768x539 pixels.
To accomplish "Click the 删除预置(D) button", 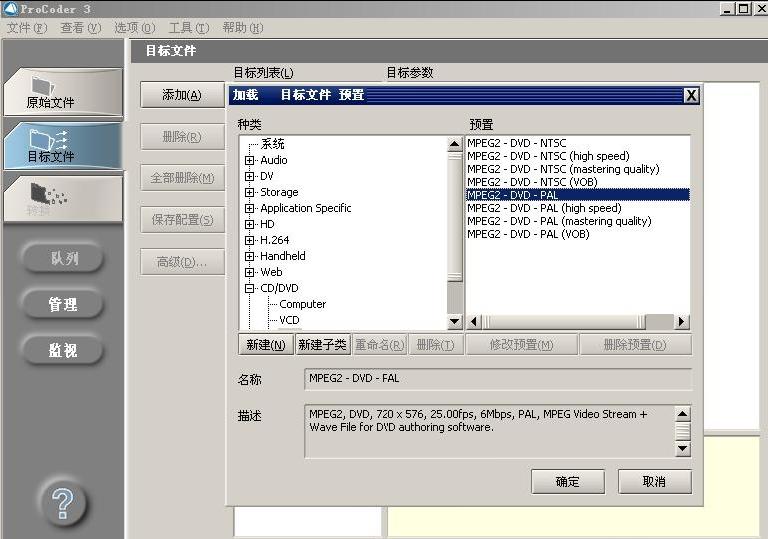I will tap(635, 344).
